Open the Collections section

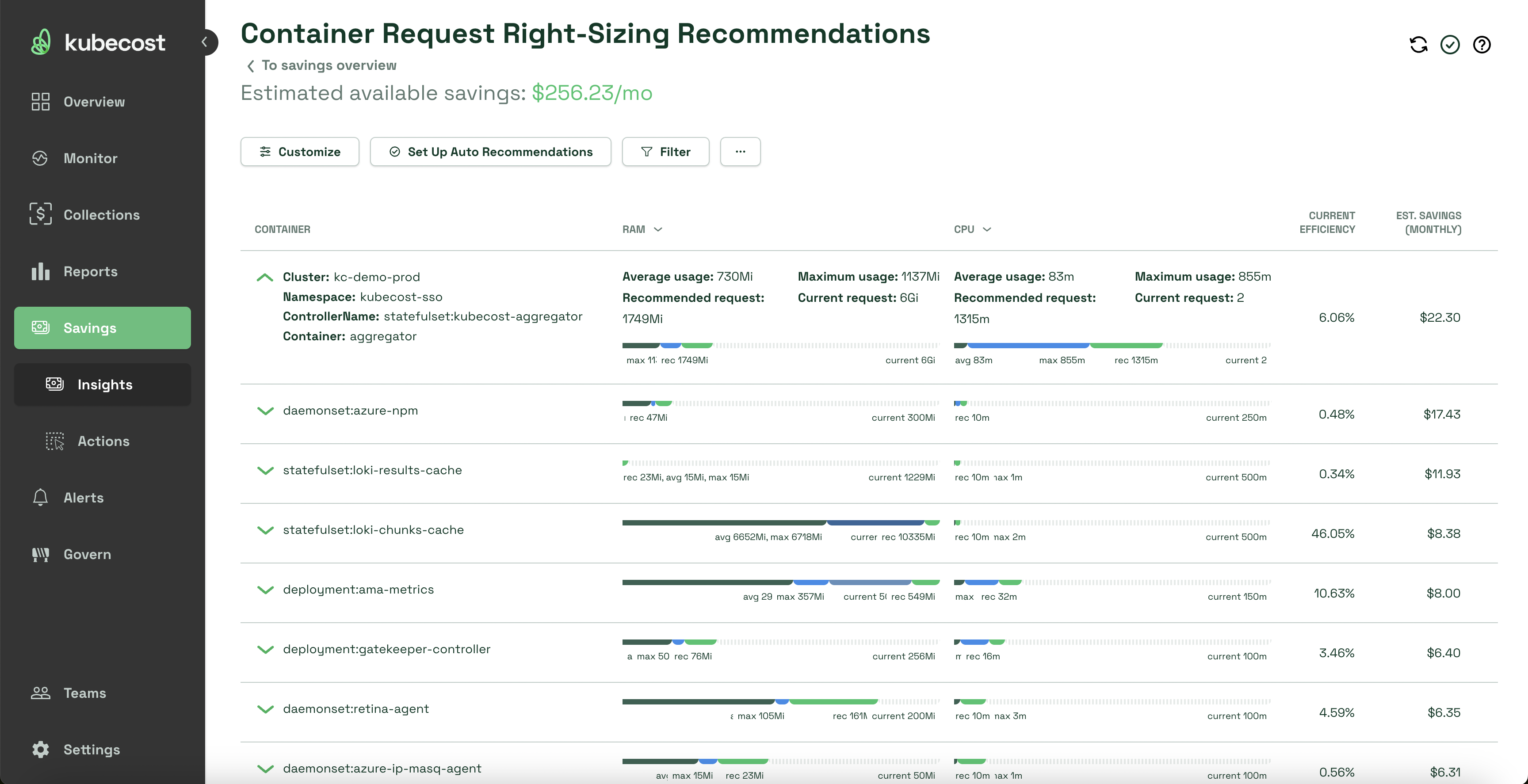click(x=102, y=215)
